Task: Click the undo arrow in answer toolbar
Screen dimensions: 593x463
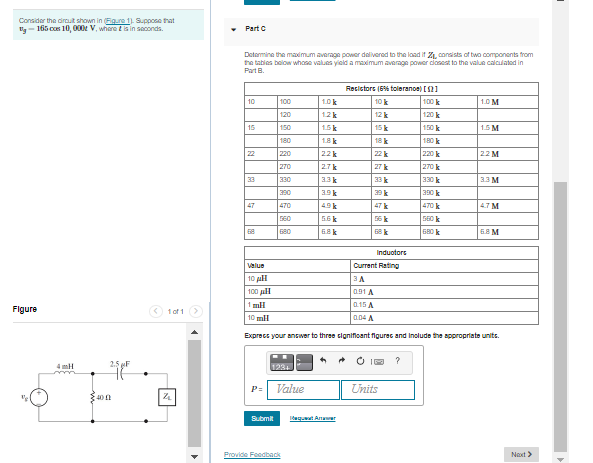Action: point(323,360)
